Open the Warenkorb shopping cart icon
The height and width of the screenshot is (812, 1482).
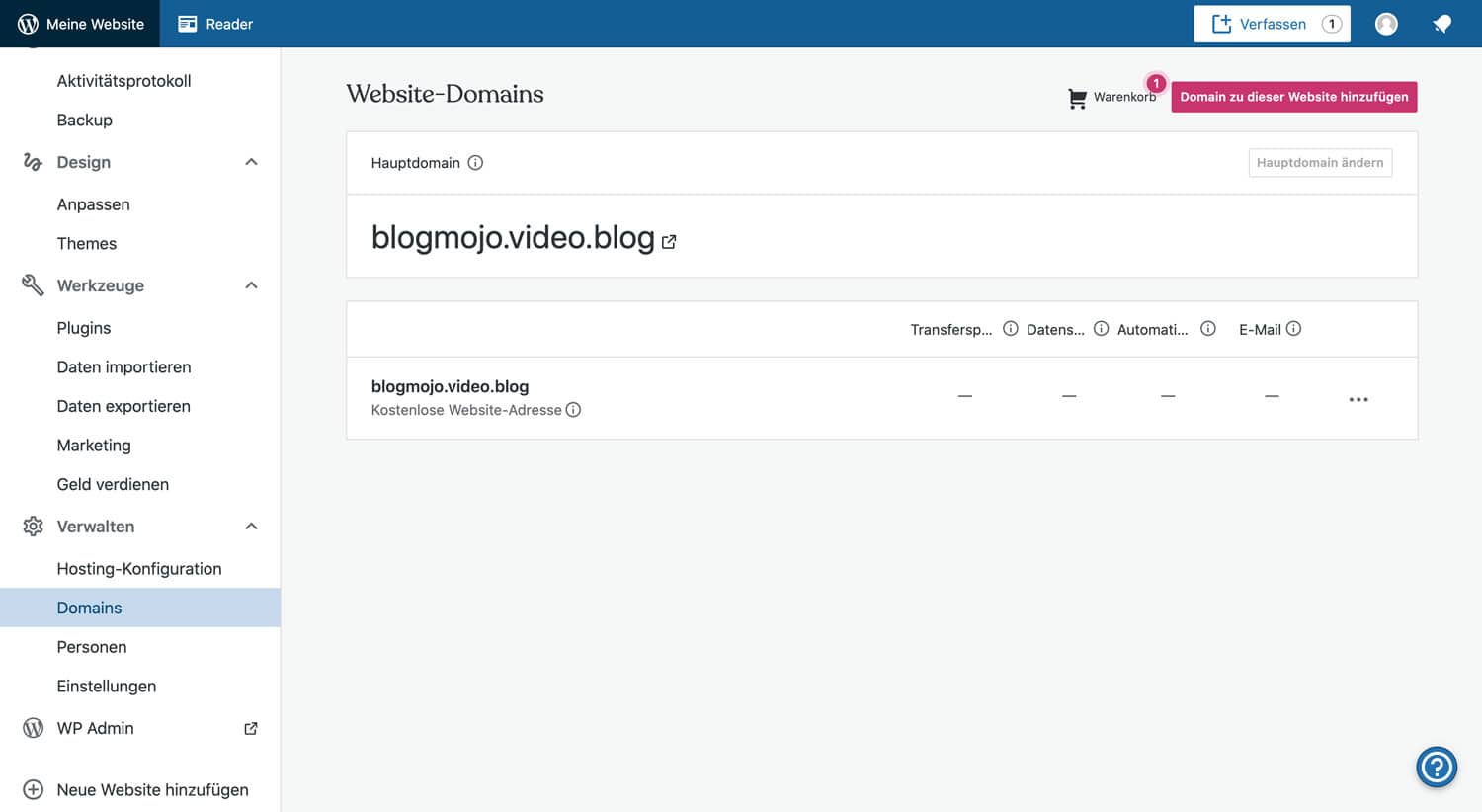coord(1077,98)
